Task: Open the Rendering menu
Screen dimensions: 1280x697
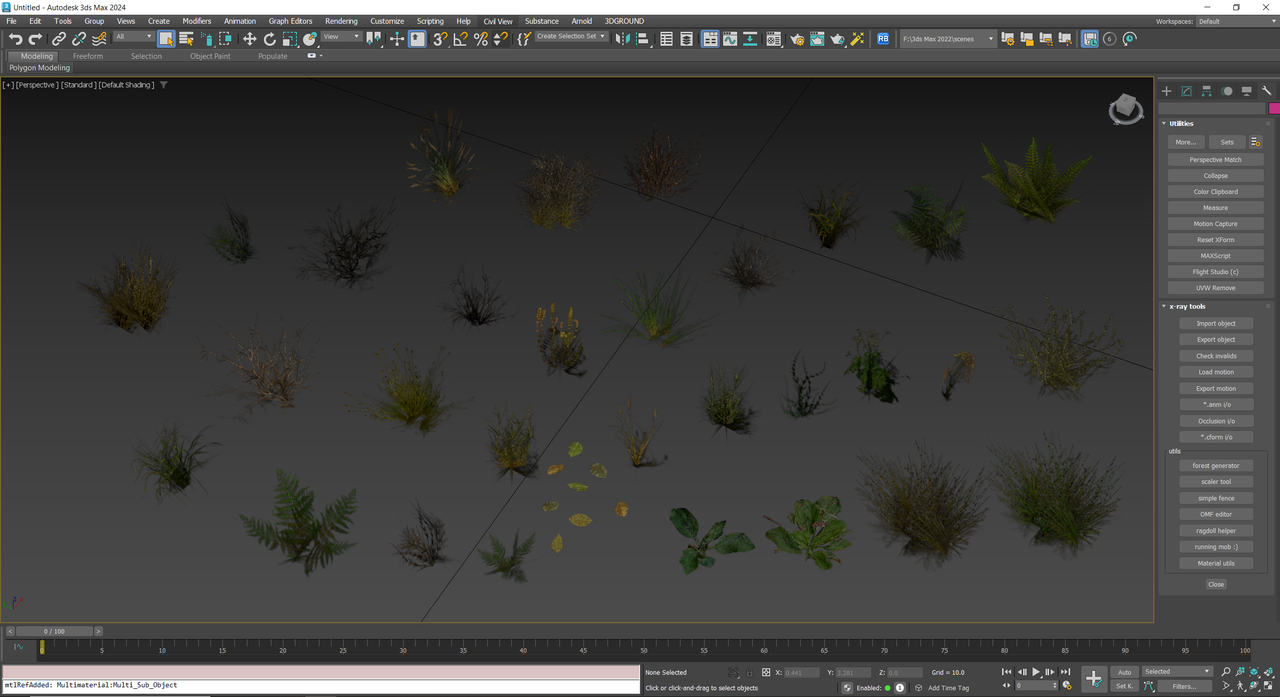Action: click(x=341, y=21)
